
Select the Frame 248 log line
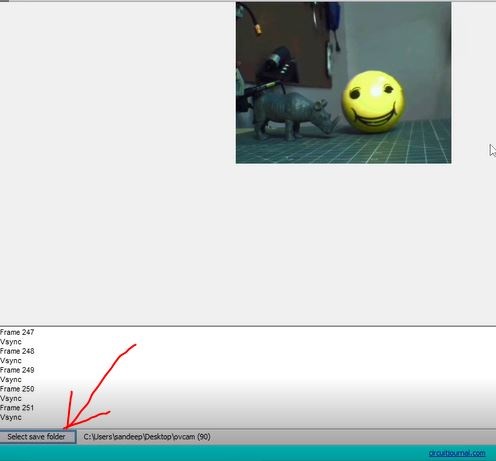pos(17,351)
